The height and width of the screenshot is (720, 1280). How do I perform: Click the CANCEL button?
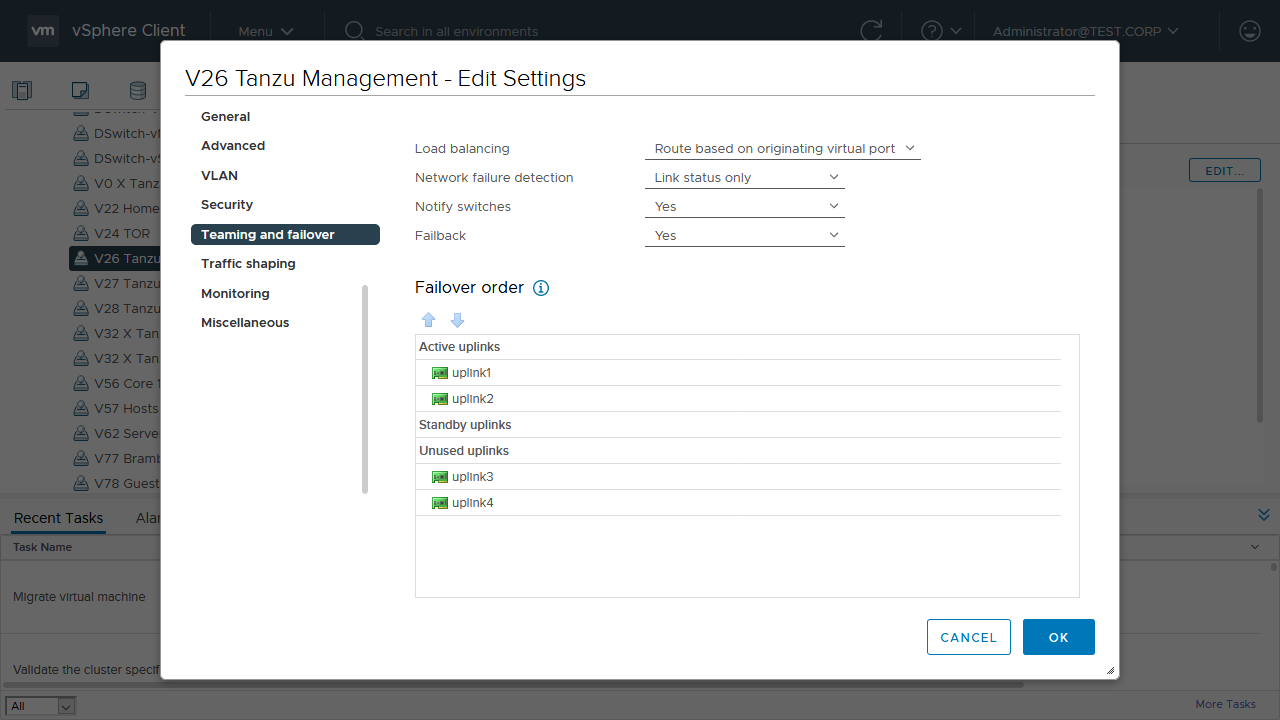click(x=969, y=637)
